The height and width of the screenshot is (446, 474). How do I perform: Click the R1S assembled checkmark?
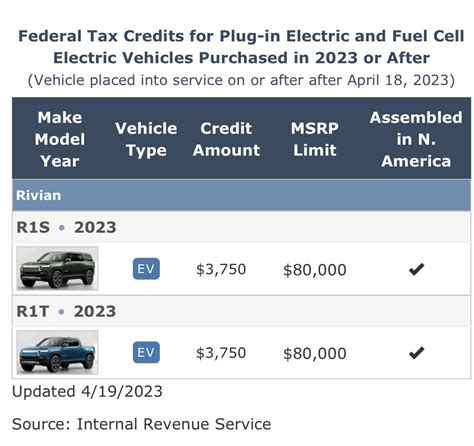[x=416, y=269]
